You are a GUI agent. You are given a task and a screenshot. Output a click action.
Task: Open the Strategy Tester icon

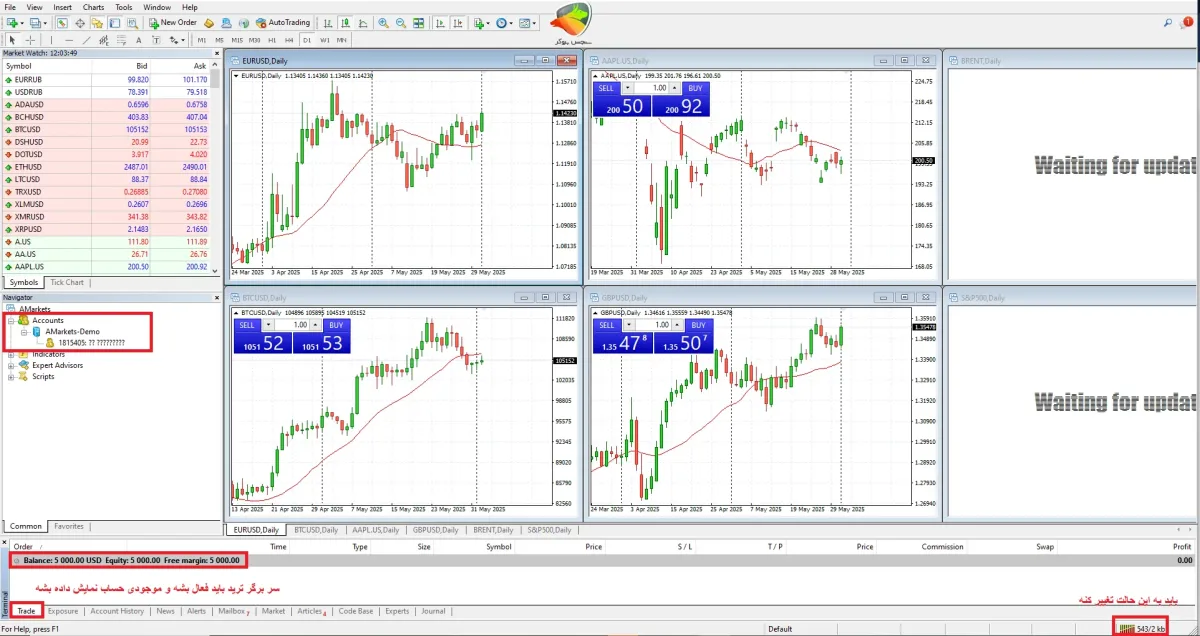click(132, 22)
